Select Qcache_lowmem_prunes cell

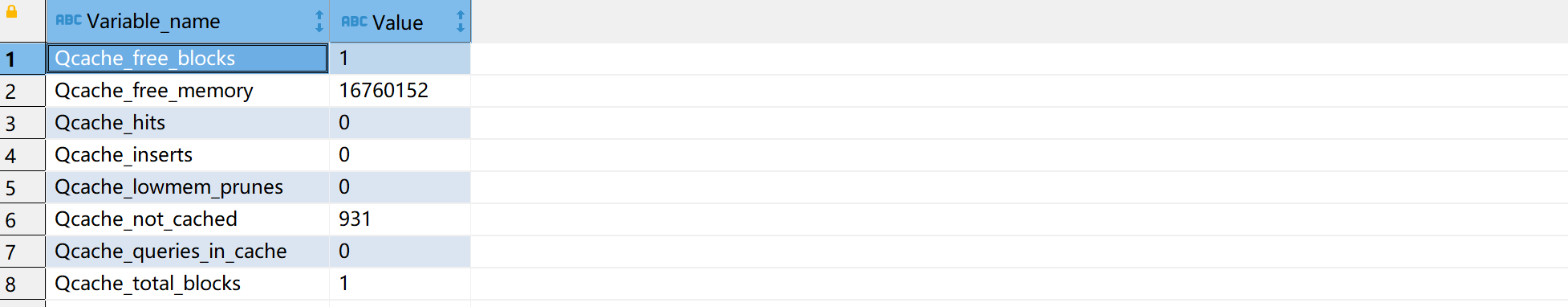coord(188,187)
